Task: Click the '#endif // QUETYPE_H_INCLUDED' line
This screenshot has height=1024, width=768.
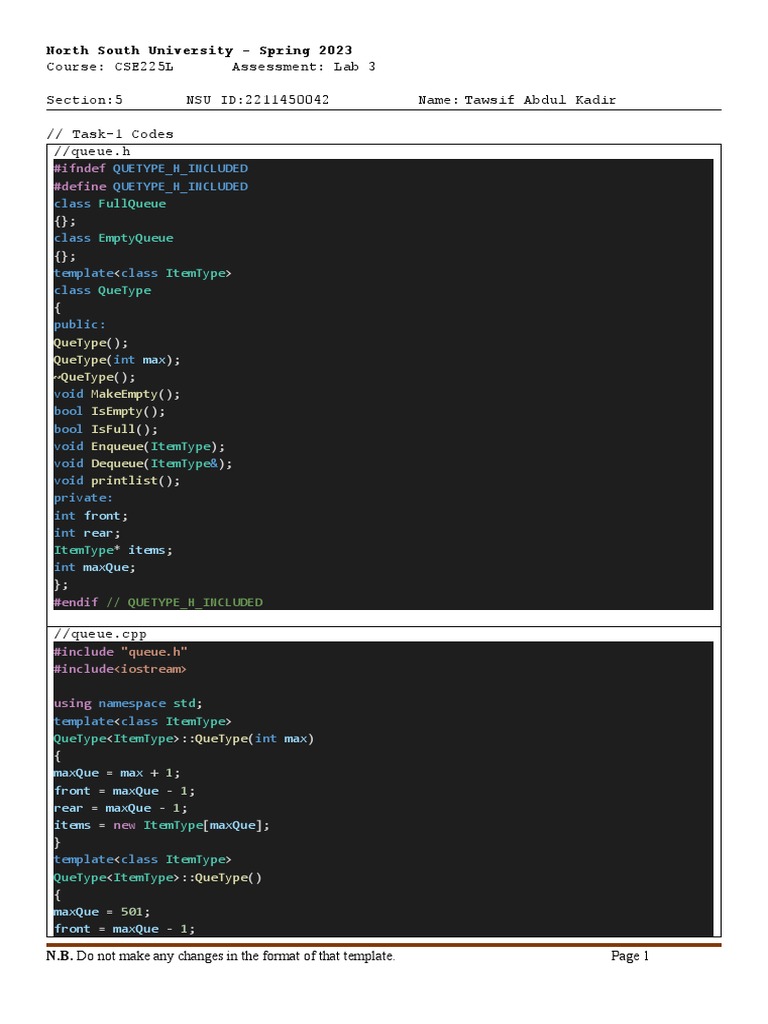Action: tap(158, 602)
